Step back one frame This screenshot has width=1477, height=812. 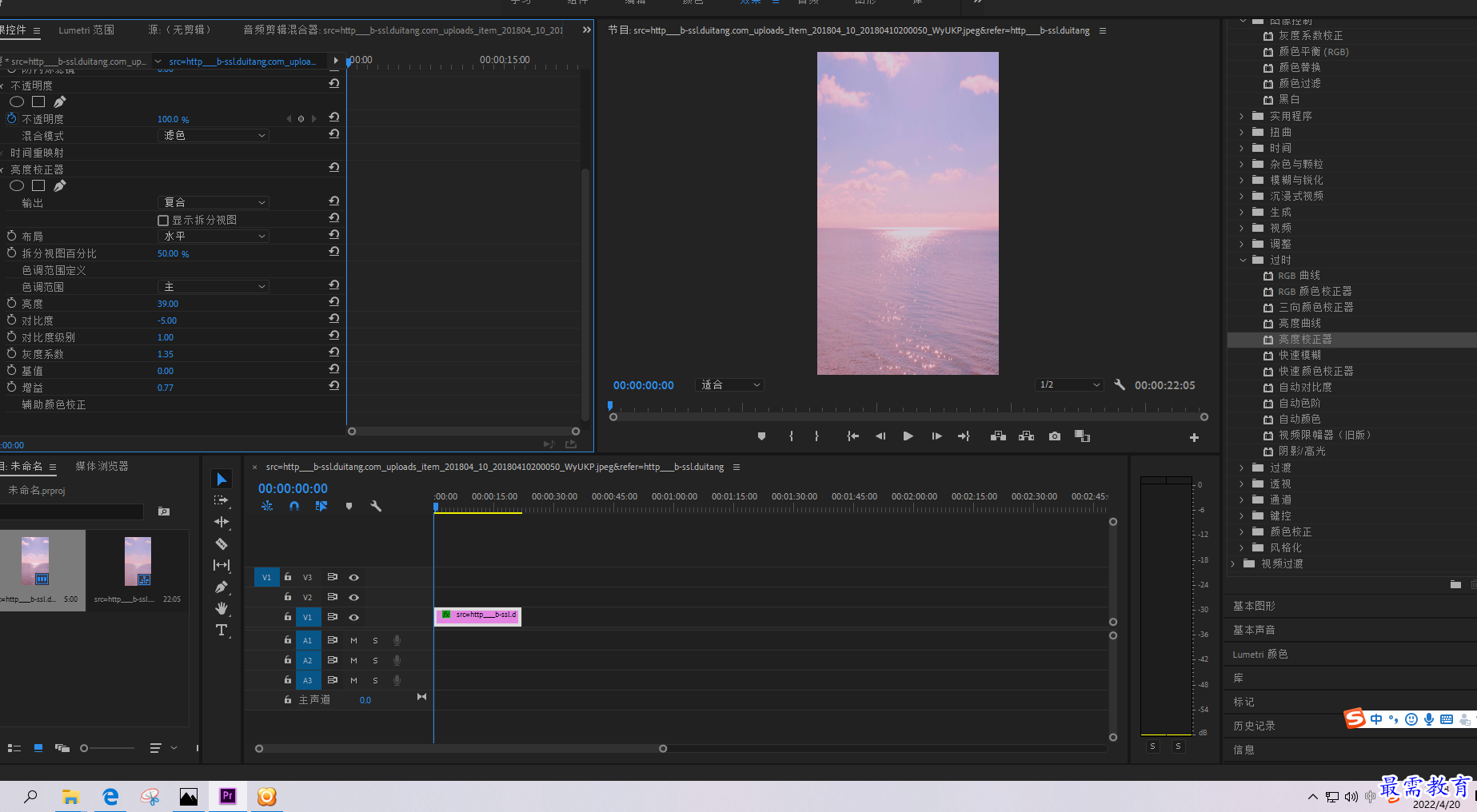pyautogui.click(x=880, y=436)
